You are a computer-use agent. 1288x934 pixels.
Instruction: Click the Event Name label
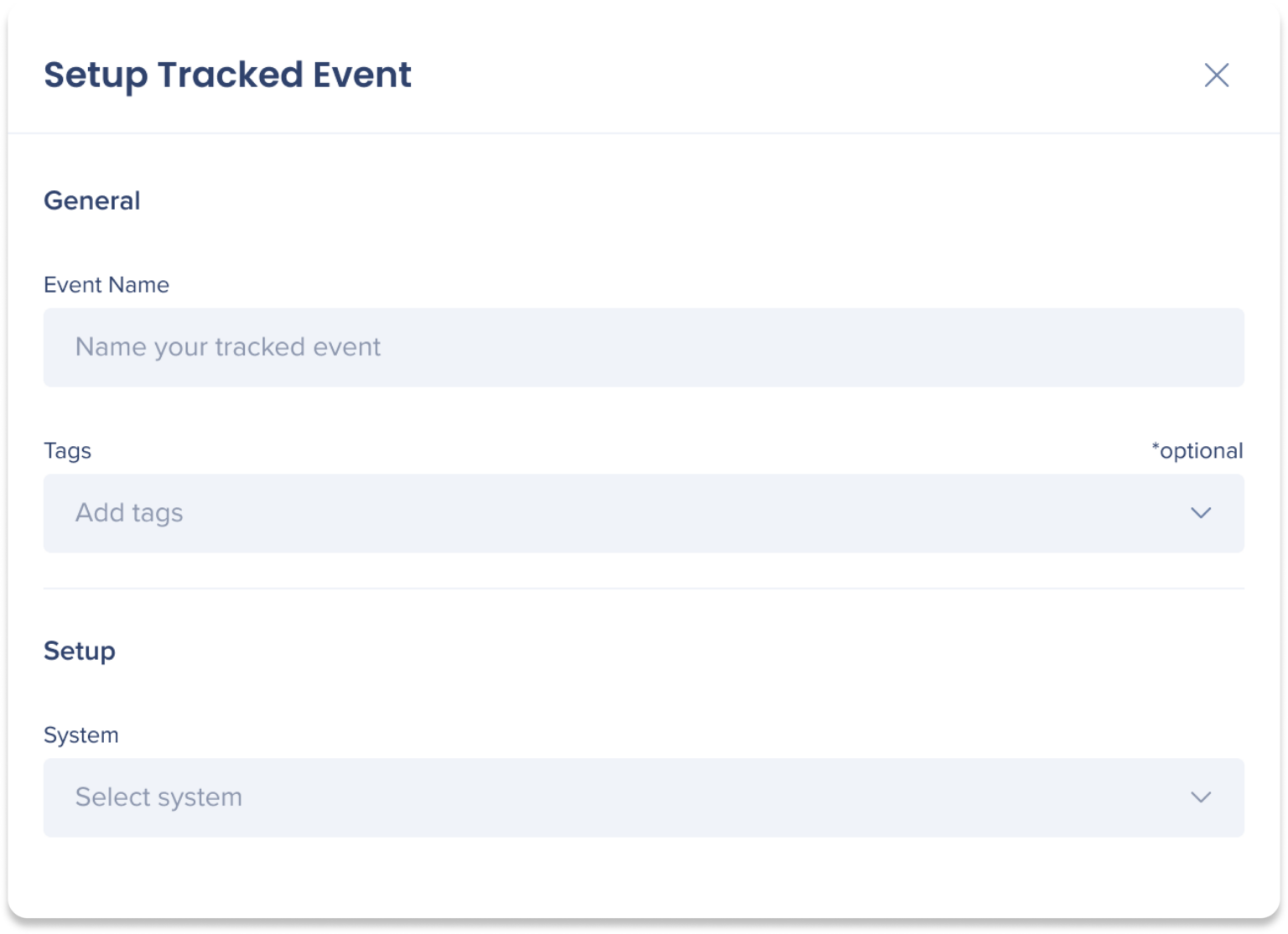(x=106, y=284)
